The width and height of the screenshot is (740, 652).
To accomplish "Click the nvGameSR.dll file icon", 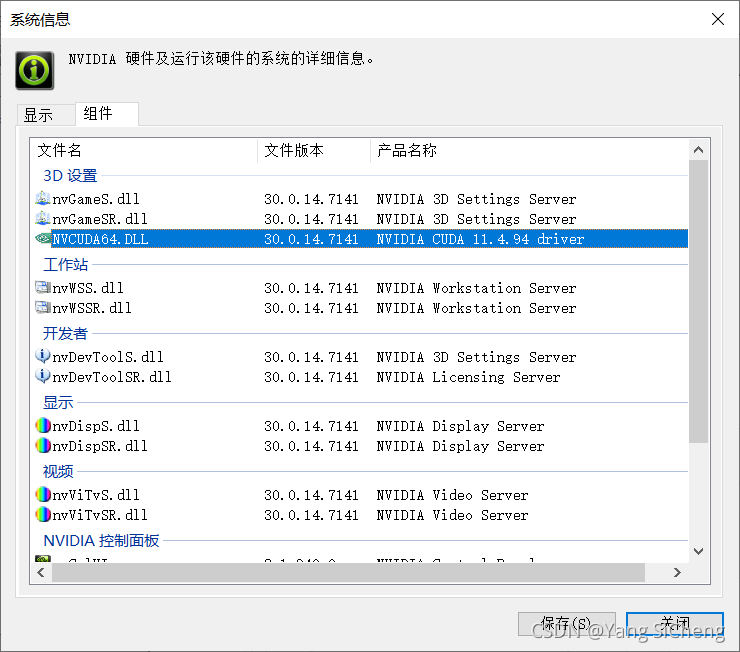I will (x=42, y=218).
